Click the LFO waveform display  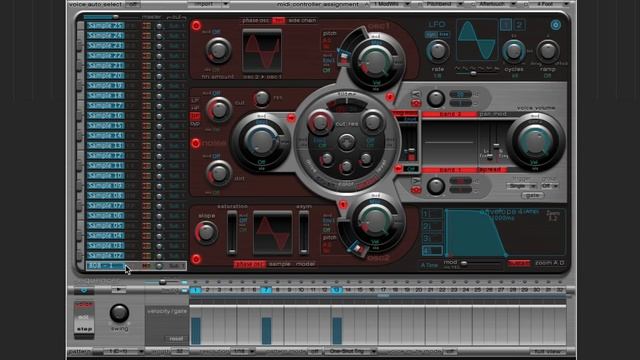pos(477,40)
